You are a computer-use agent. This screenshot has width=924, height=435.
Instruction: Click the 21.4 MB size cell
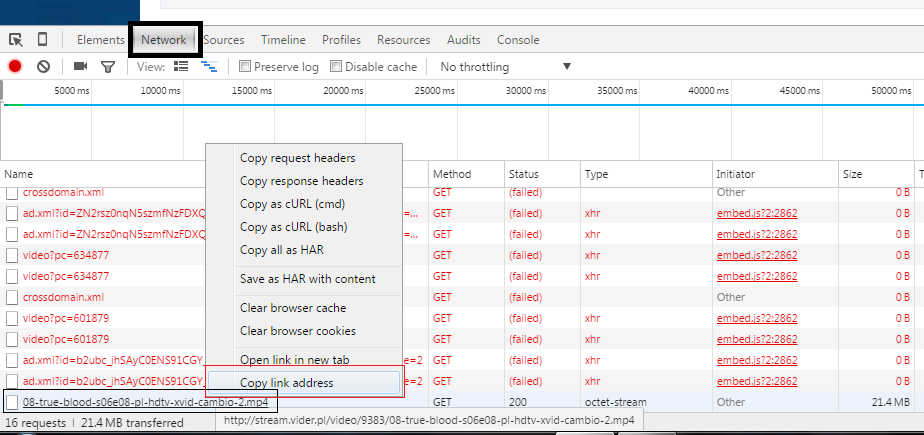[x=892, y=403]
